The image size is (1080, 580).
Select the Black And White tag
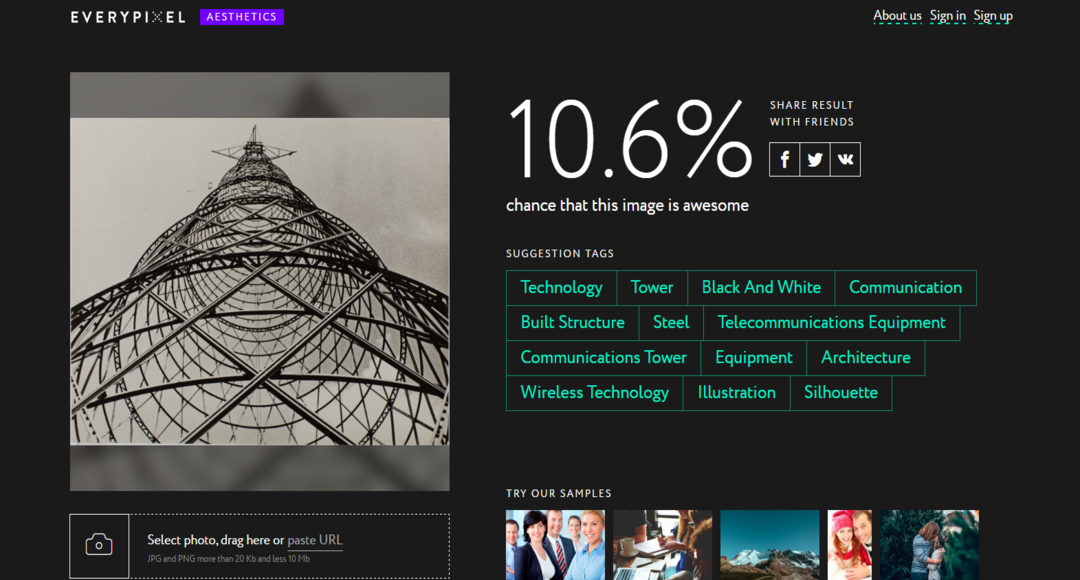pyautogui.click(x=761, y=288)
